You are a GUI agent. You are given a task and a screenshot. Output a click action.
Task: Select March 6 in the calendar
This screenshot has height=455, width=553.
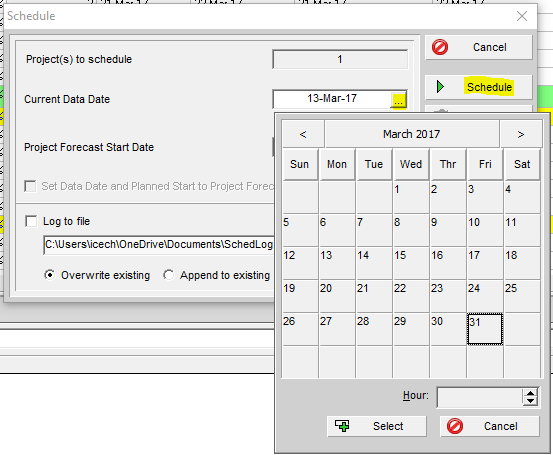click(x=337, y=230)
